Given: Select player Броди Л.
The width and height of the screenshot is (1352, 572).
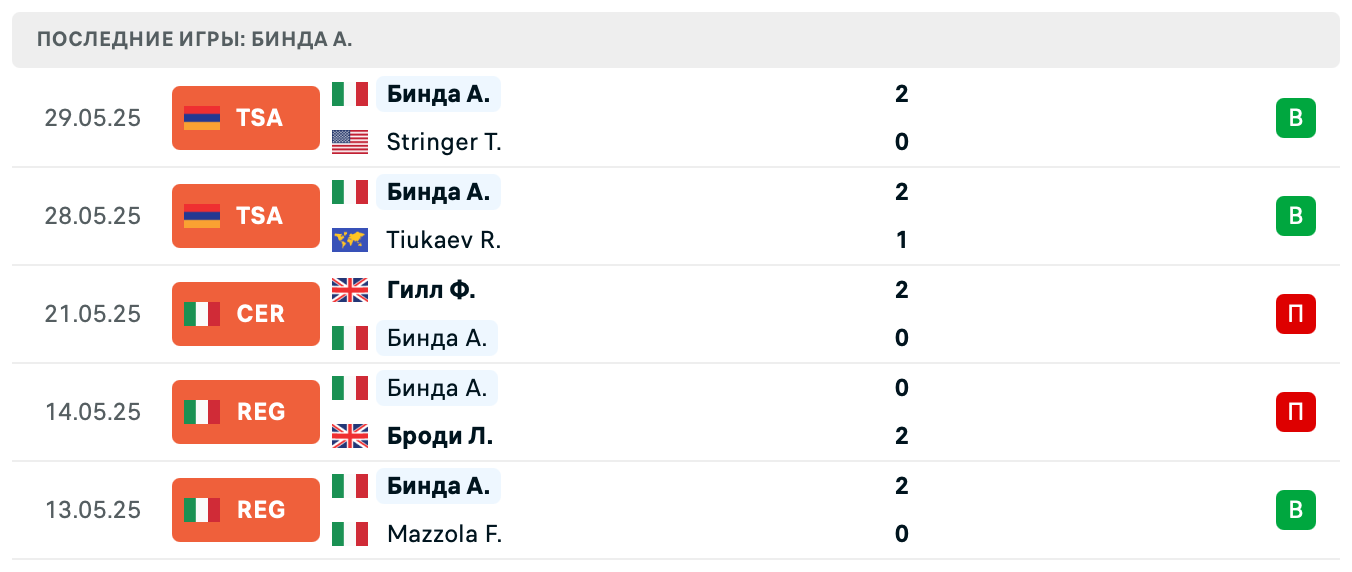Looking at the screenshot, I should (x=440, y=436).
